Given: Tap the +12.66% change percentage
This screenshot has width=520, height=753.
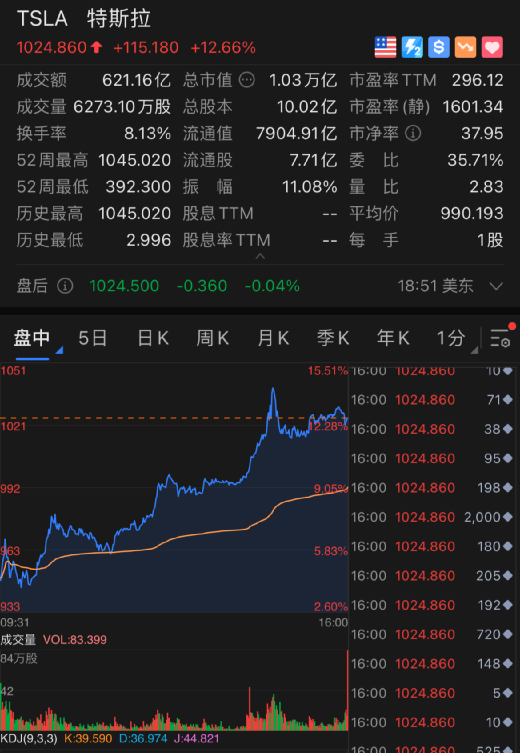Looking at the screenshot, I should [223, 48].
